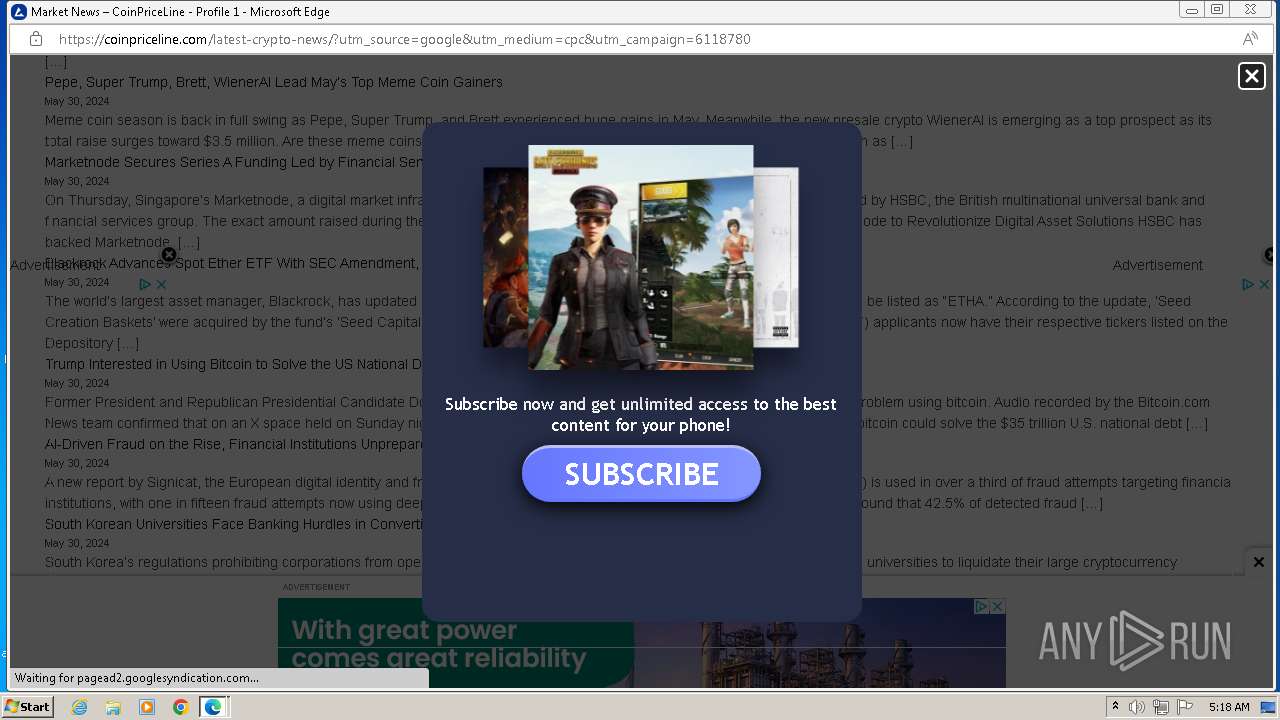Open 'Trump Interested in Using Bitcoin' headline

click(234, 364)
